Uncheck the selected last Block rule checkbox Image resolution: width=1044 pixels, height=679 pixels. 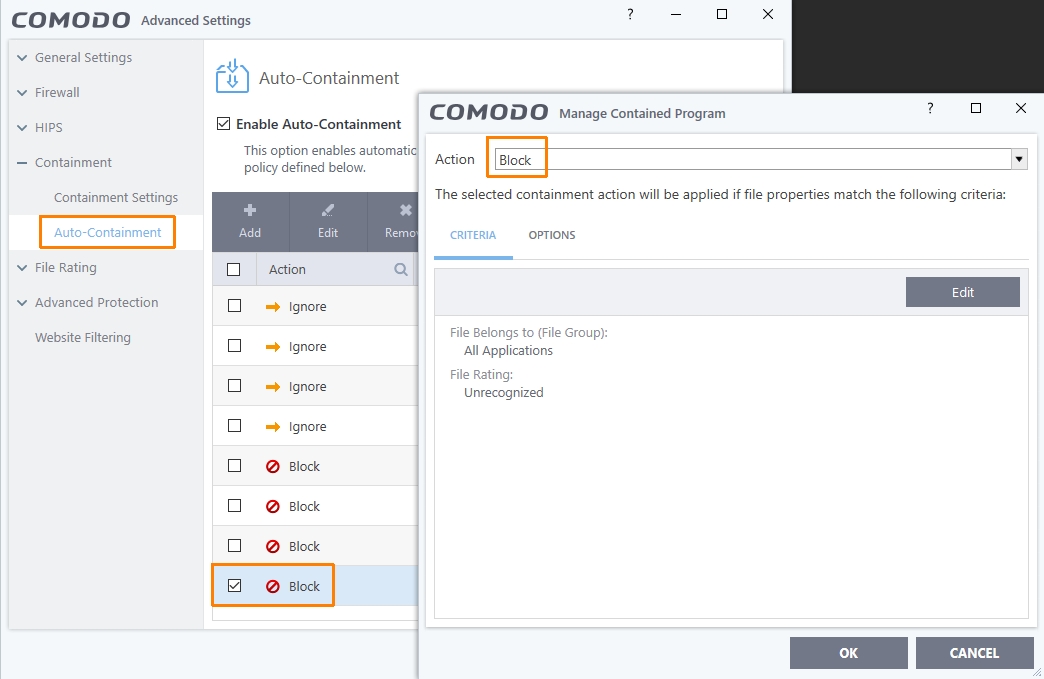click(x=234, y=585)
